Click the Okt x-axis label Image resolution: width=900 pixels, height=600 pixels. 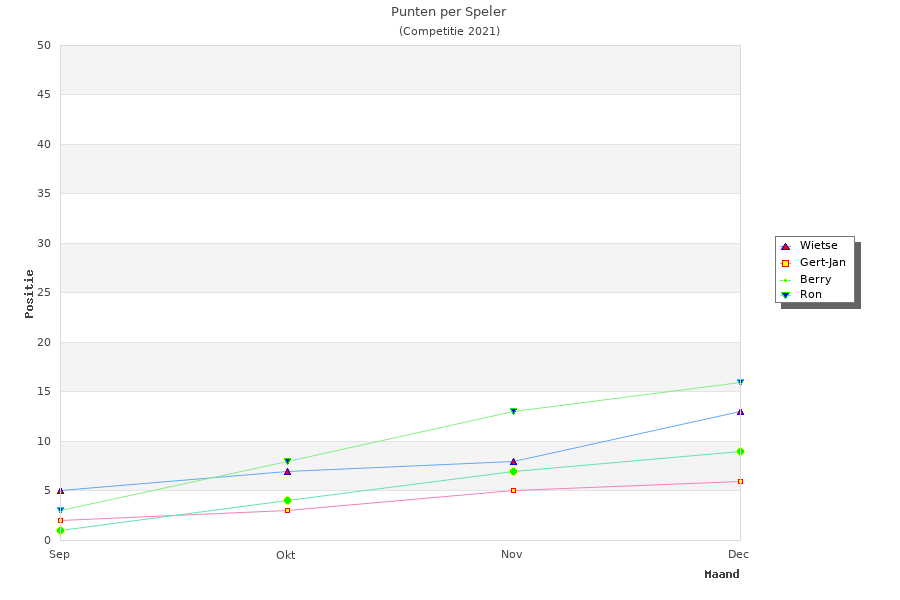[x=286, y=555]
